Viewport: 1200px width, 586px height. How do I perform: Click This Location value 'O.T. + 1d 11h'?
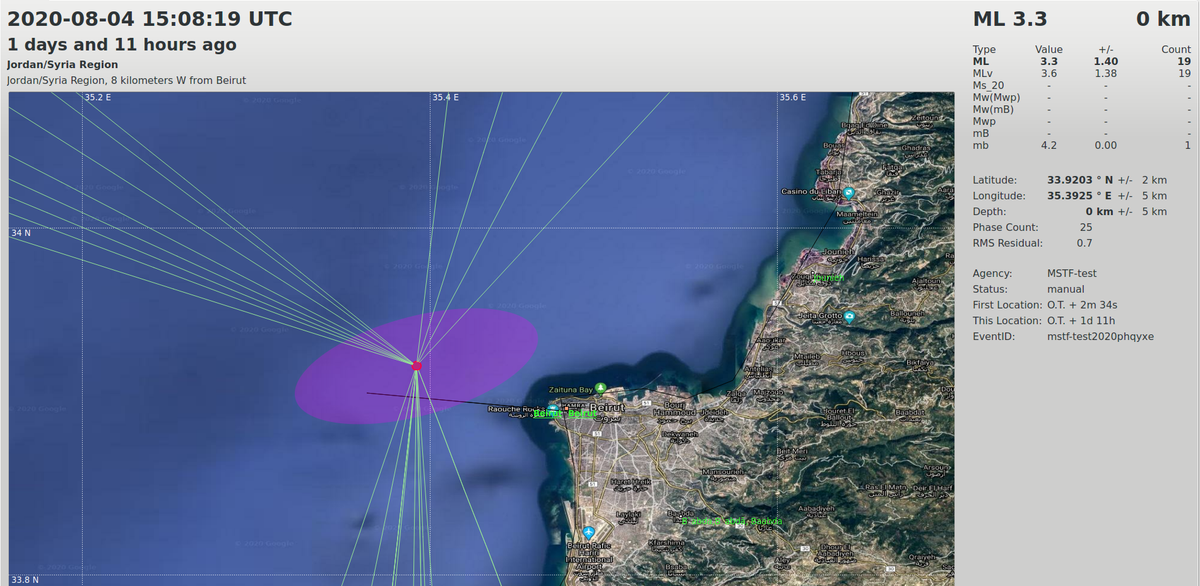pos(1081,321)
